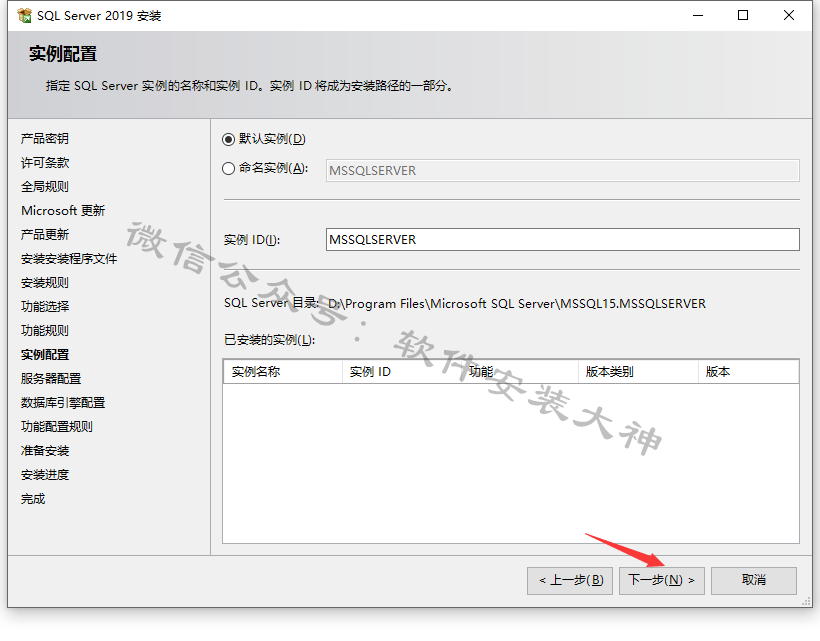The image size is (820, 641).
Task: Click the 功能 column header
Action: pyautogui.click(x=519, y=372)
